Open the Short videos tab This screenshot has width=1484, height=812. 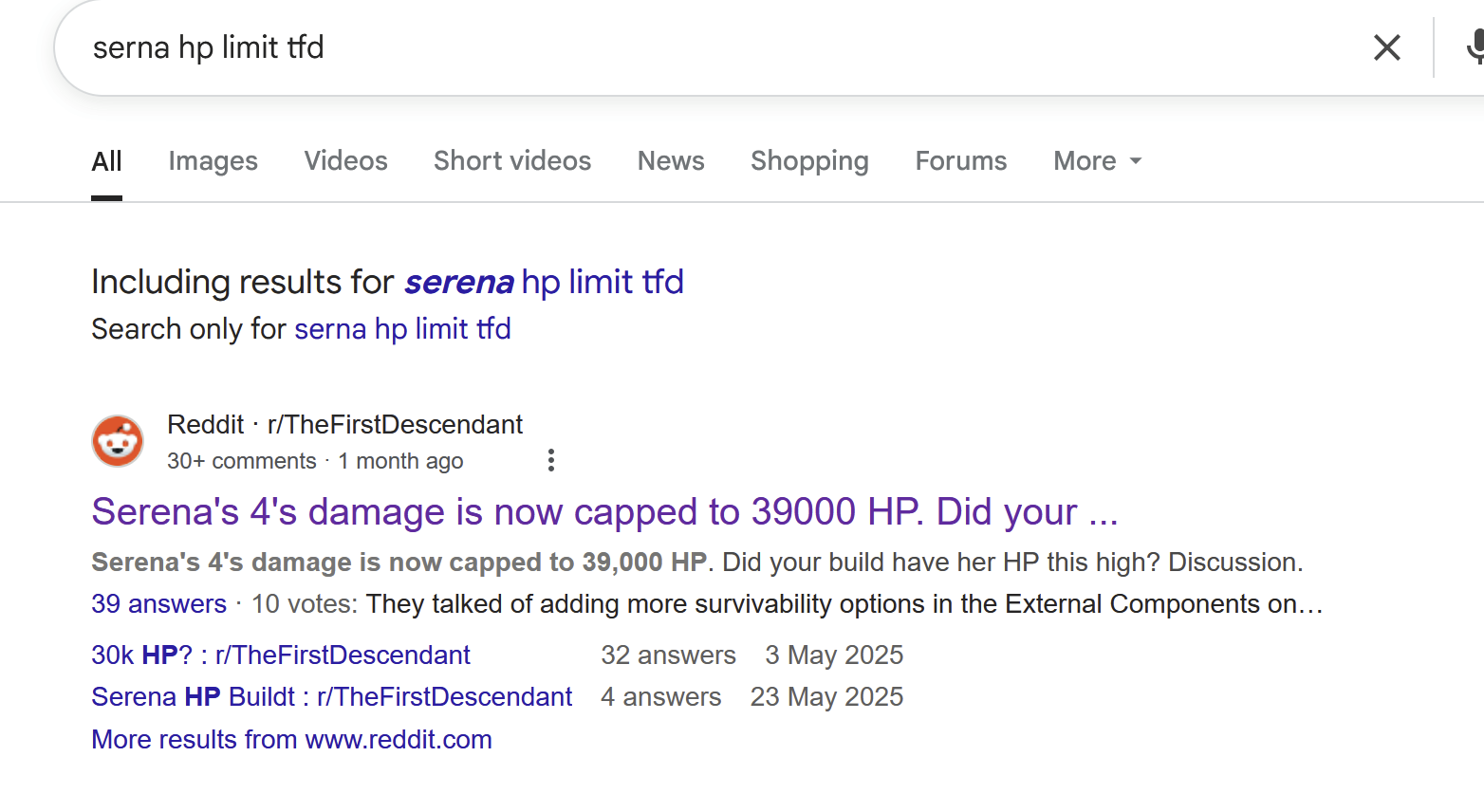[512, 161]
